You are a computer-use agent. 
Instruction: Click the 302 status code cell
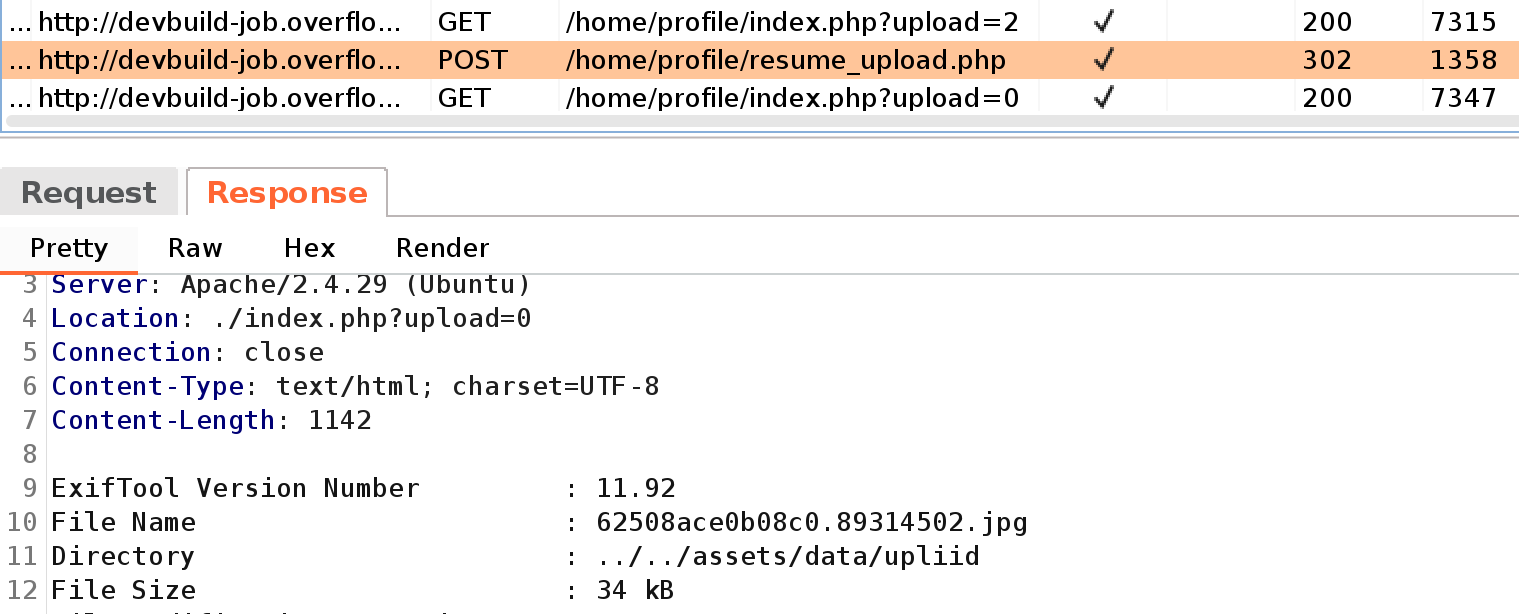point(1327,61)
